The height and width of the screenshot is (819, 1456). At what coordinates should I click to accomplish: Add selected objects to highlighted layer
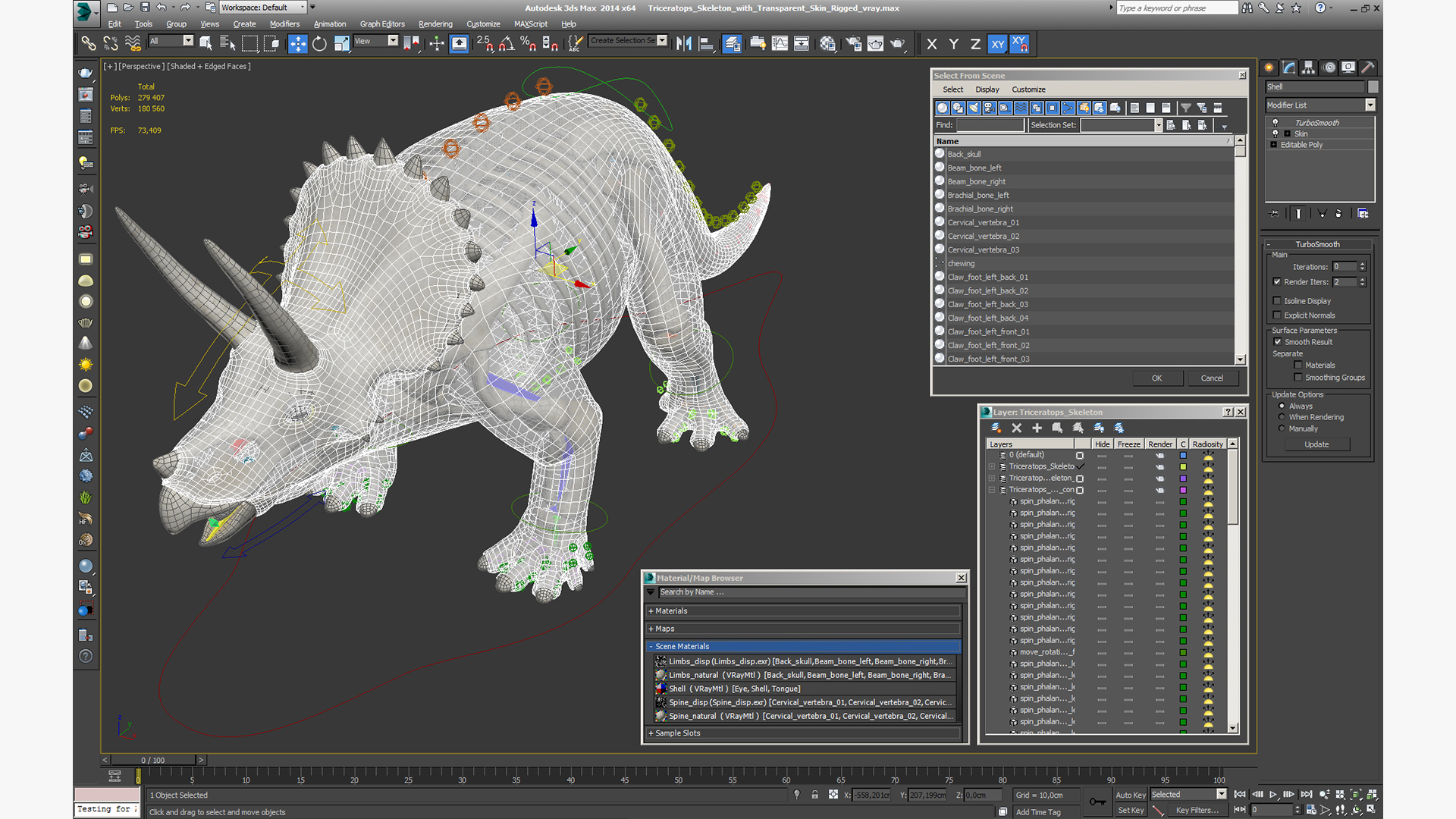pyautogui.click(x=1037, y=428)
